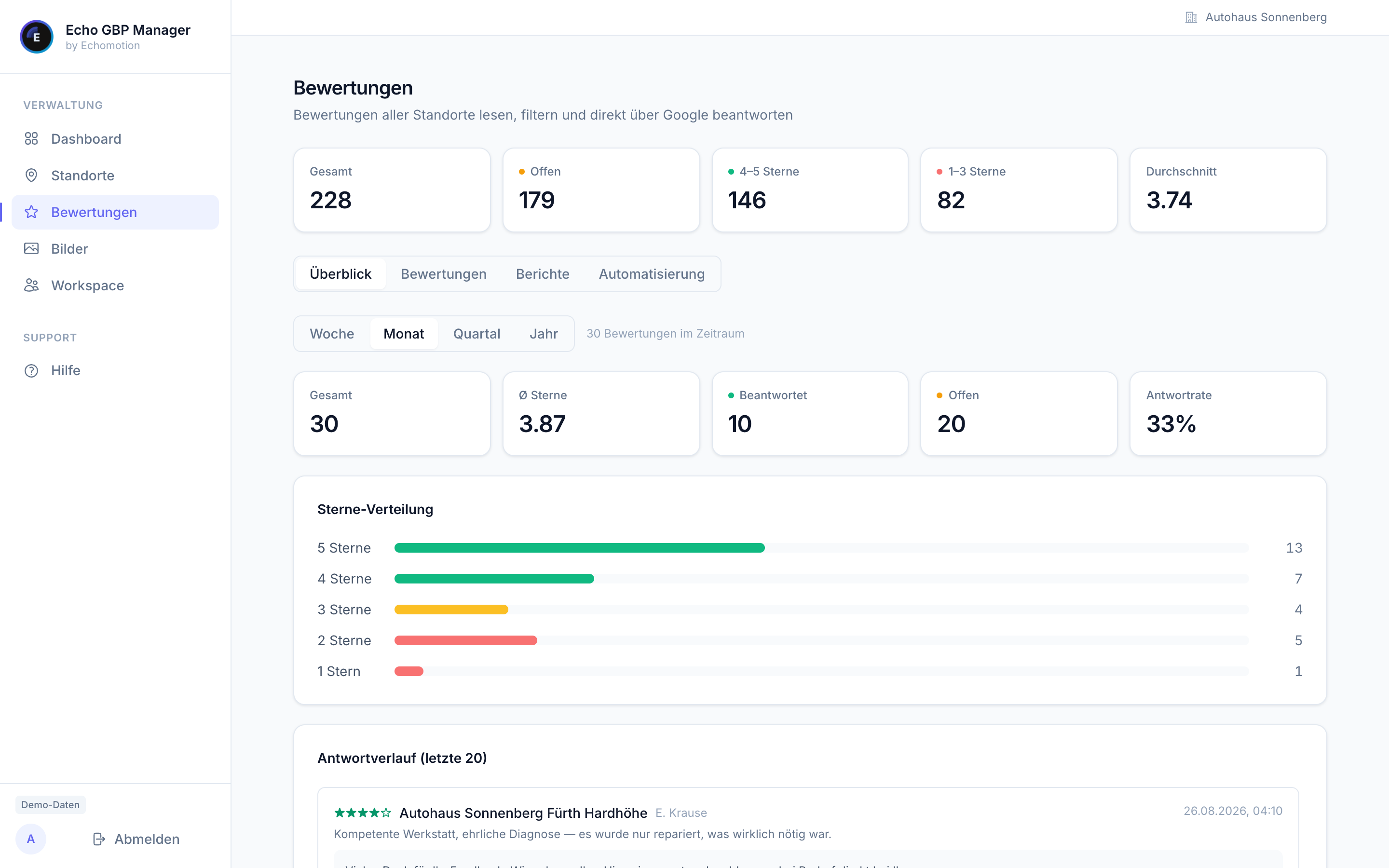Viewport: 1389px width, 868px height.
Task: Click the building icon next to Autohaus Sonnenberg
Action: [1191, 17]
